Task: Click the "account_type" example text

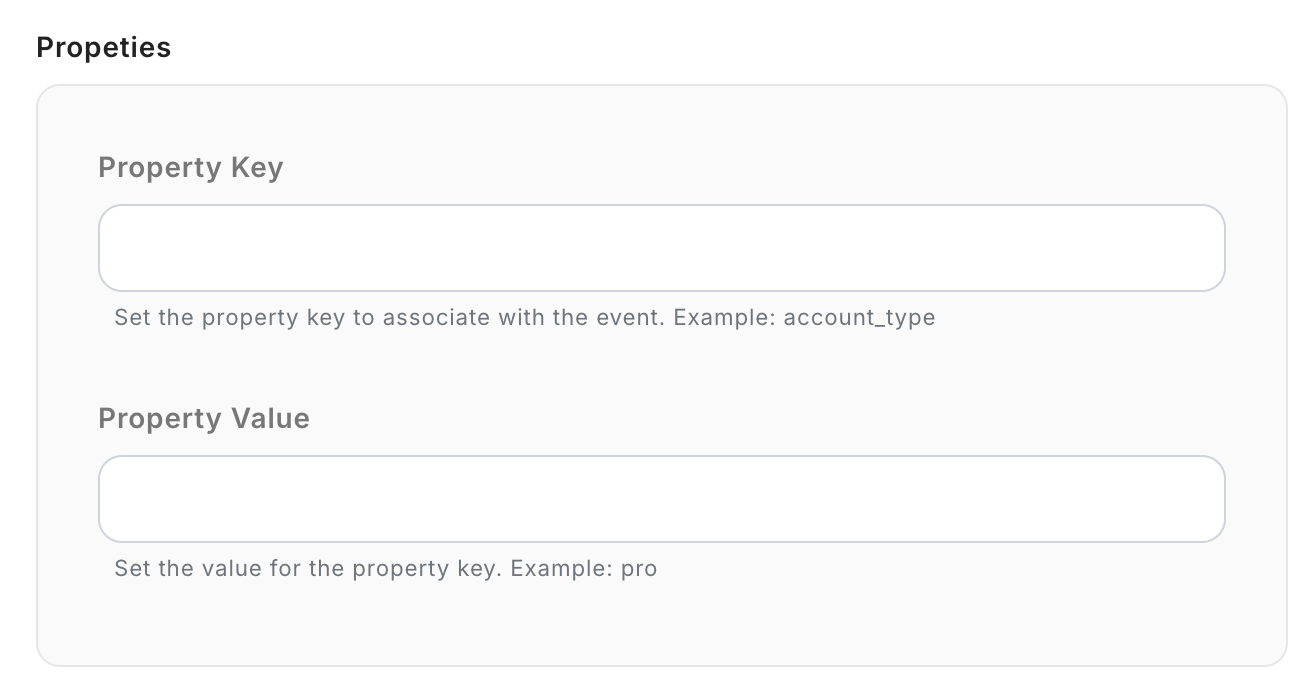Action: click(x=859, y=318)
